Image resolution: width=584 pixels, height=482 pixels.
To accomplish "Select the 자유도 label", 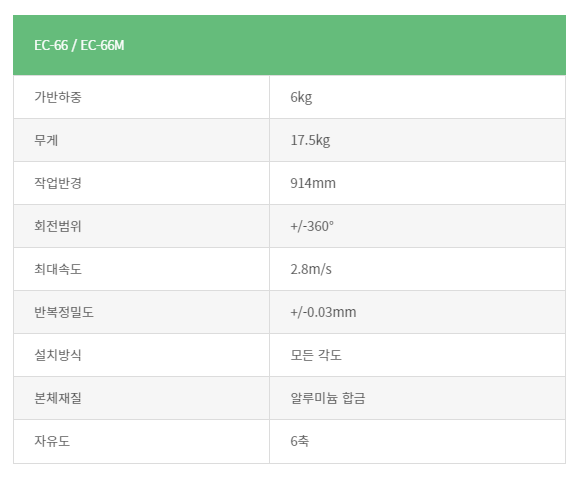I will pos(52,441).
